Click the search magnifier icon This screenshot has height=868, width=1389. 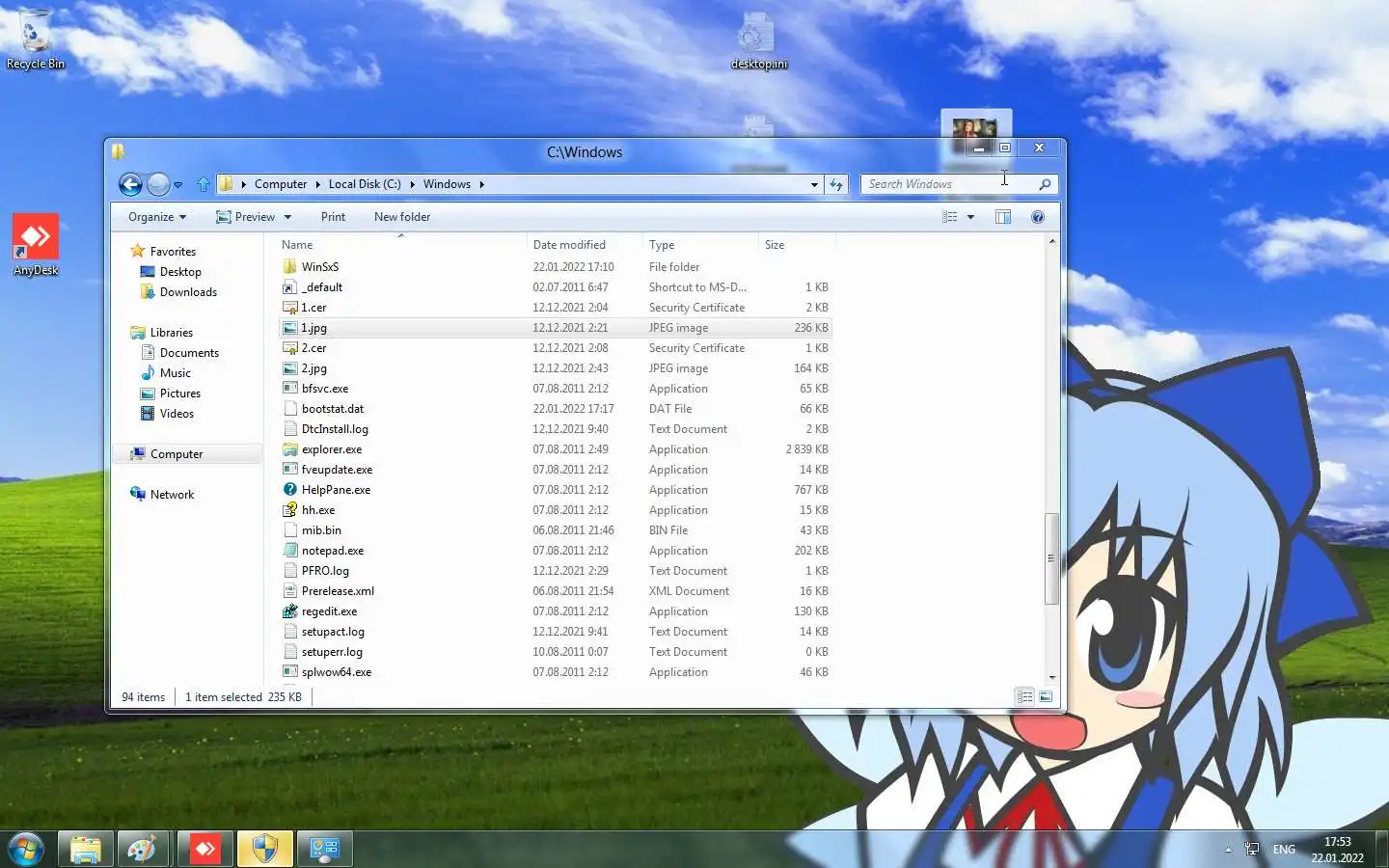pyautogui.click(x=1045, y=184)
